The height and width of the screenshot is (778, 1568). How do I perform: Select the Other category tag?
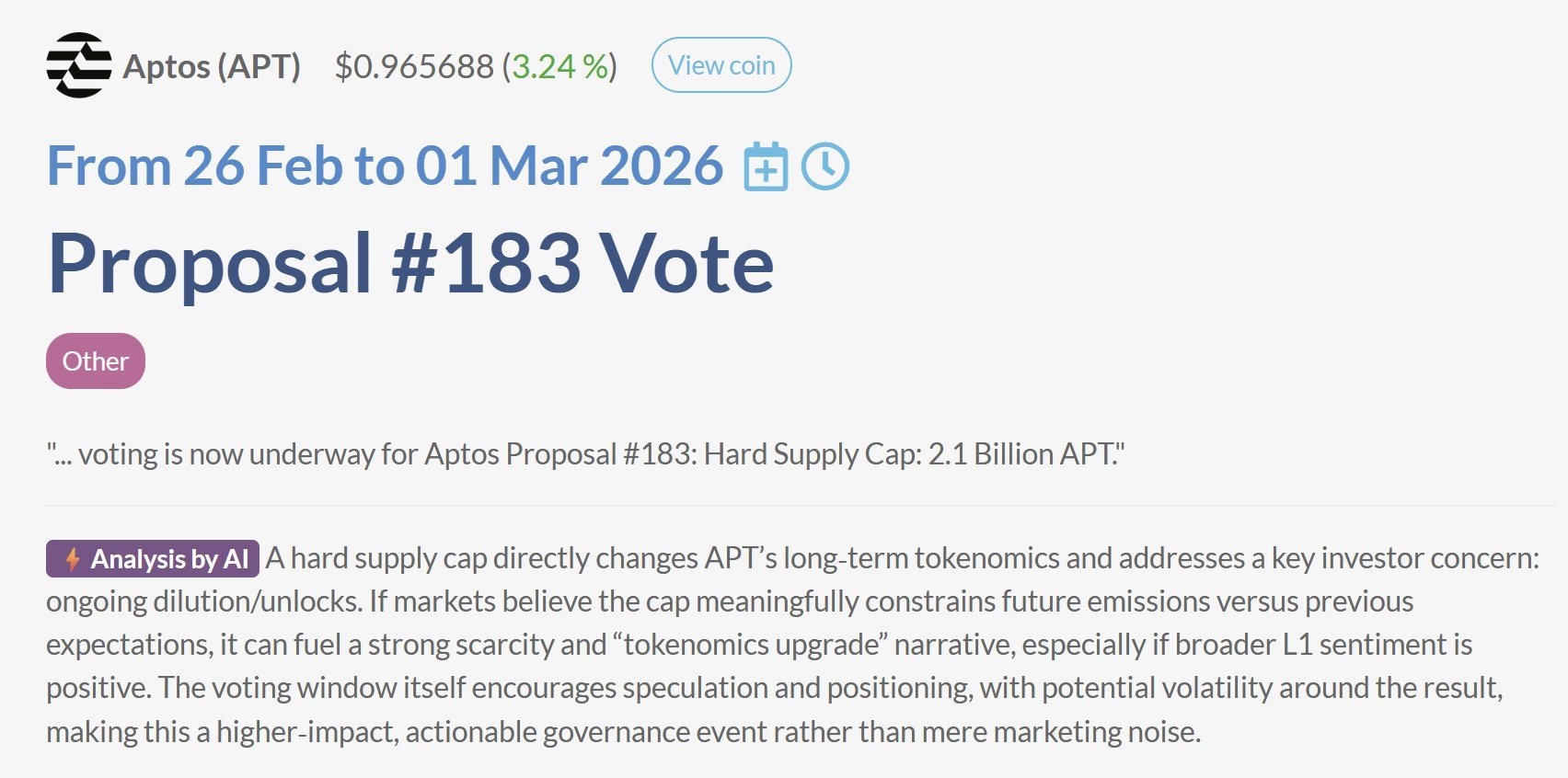point(96,361)
